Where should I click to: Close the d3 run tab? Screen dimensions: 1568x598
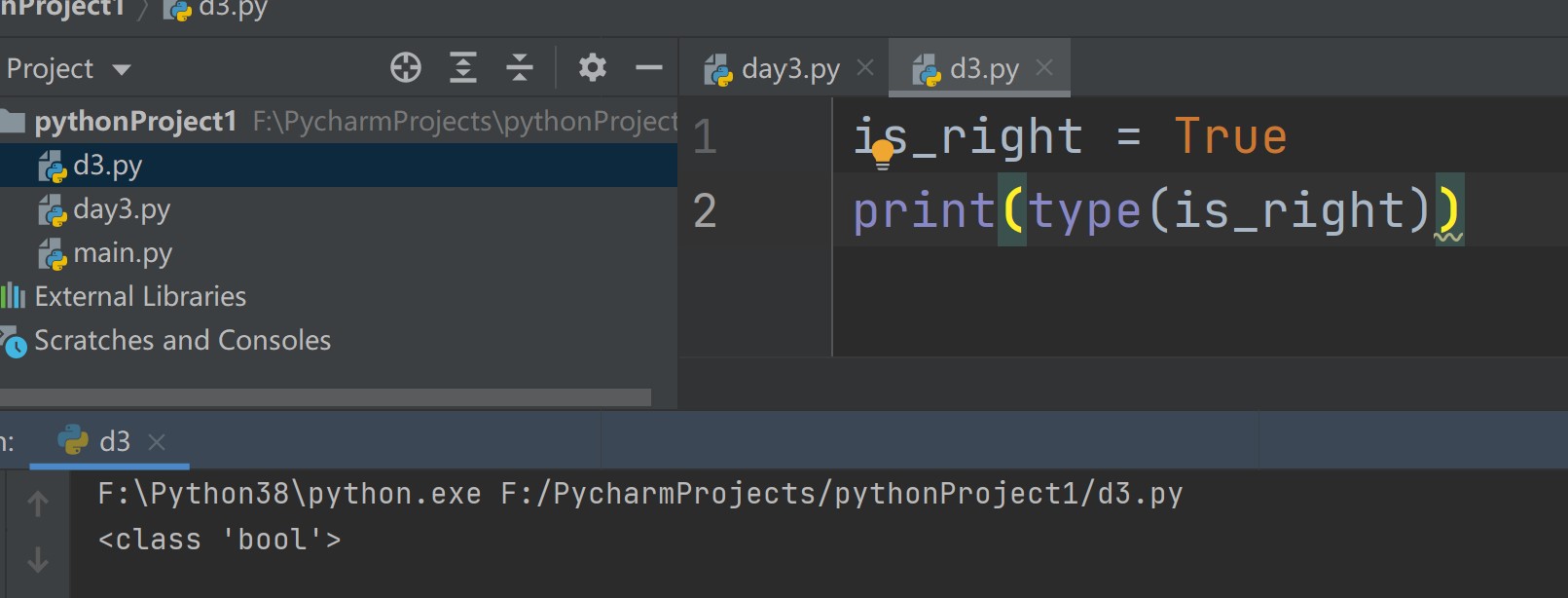click(156, 442)
